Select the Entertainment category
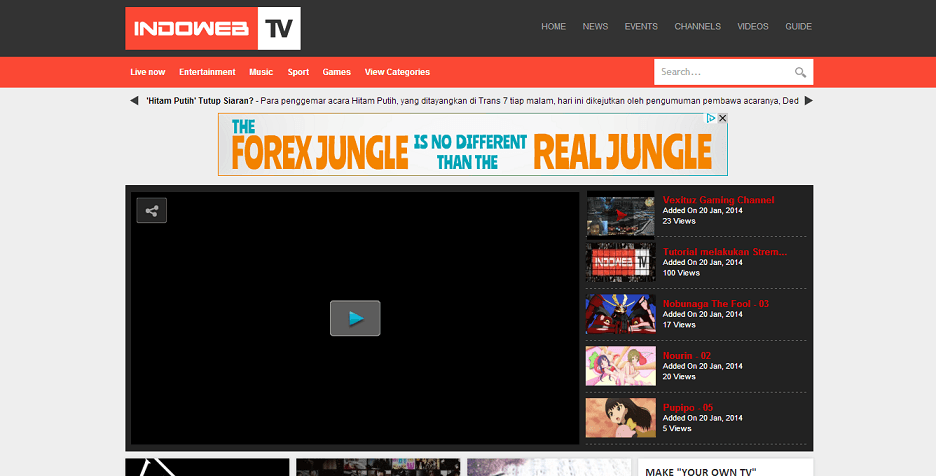The height and width of the screenshot is (476, 936). 207,72
